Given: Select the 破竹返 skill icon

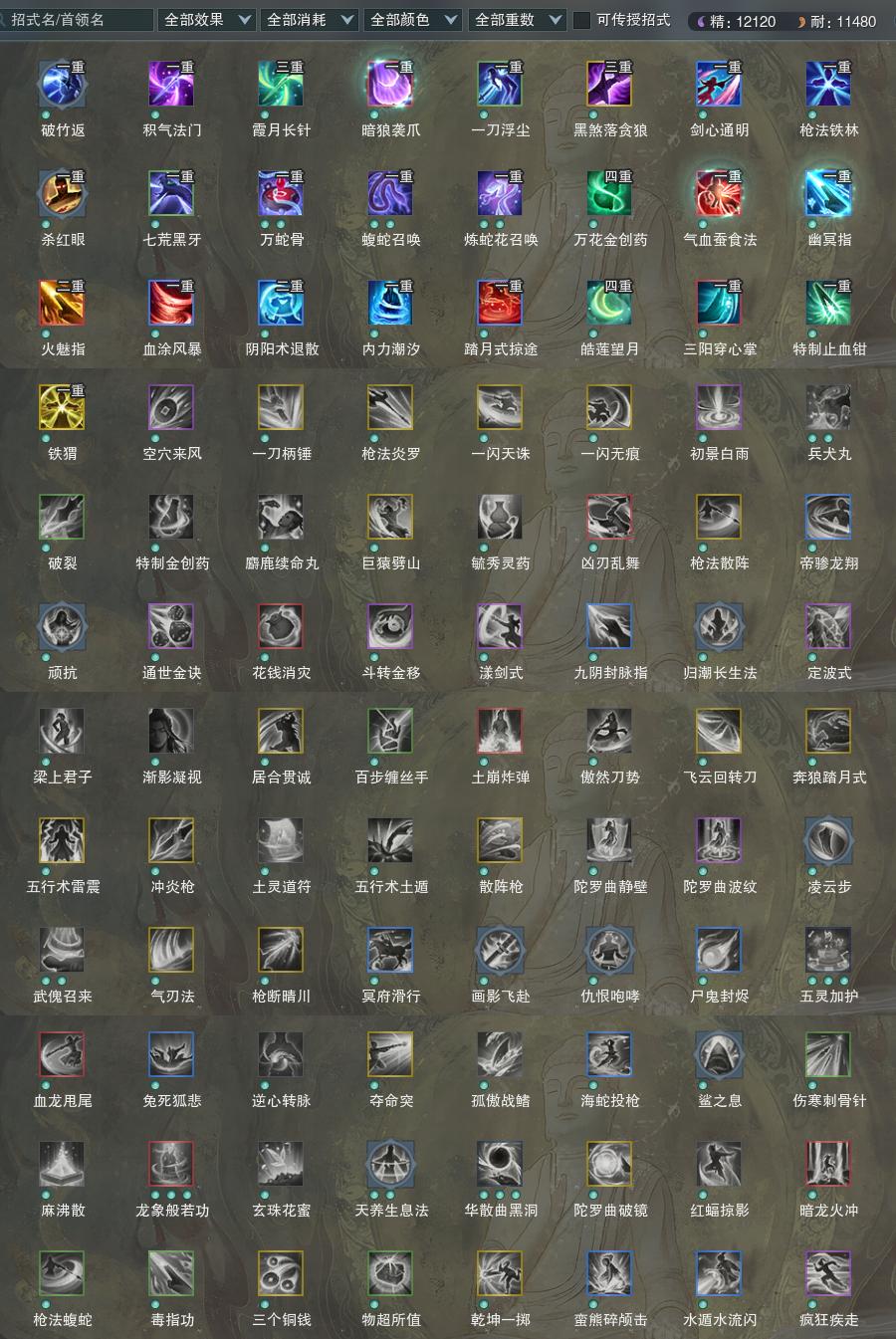Looking at the screenshot, I should coord(62,84).
